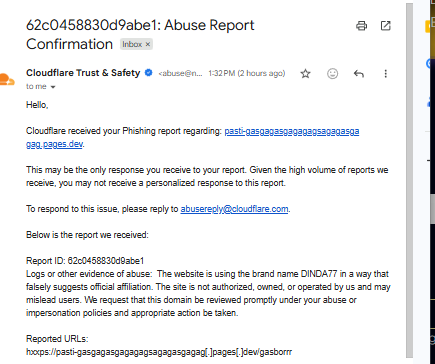The width and height of the screenshot is (435, 364).
Task: Click the verified sender blue checkmark badge
Action: [149, 72]
